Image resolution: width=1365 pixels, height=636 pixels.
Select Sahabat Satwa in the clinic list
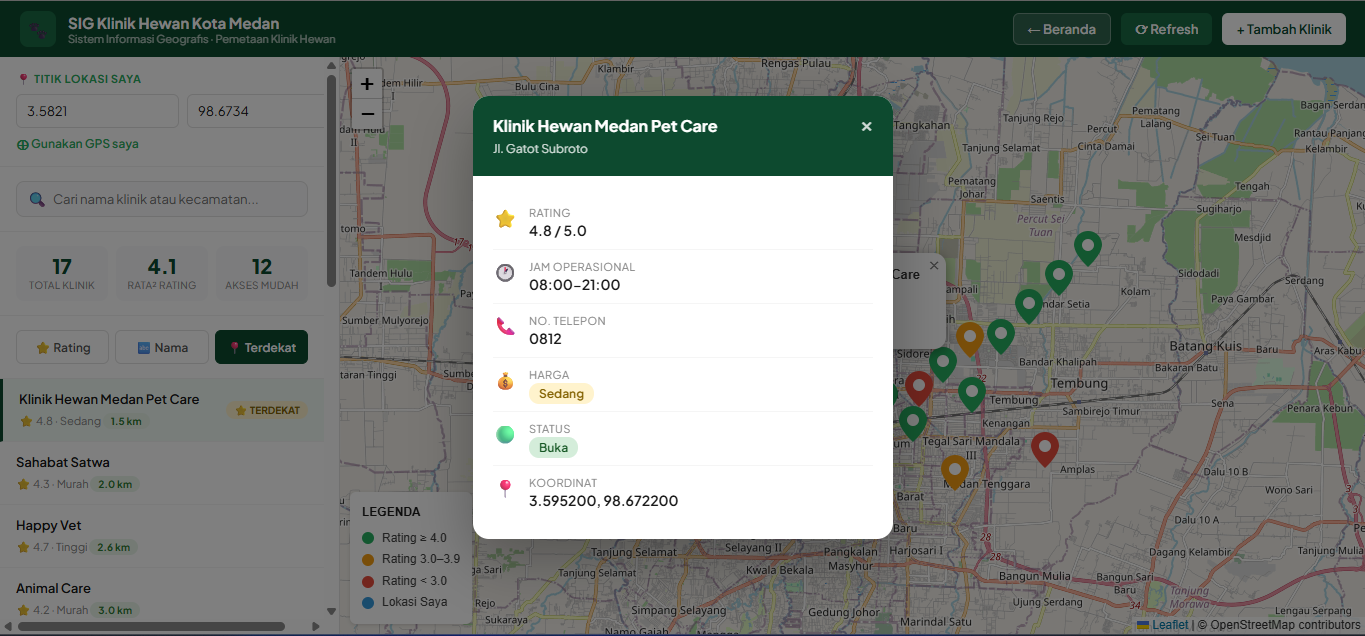coord(162,473)
